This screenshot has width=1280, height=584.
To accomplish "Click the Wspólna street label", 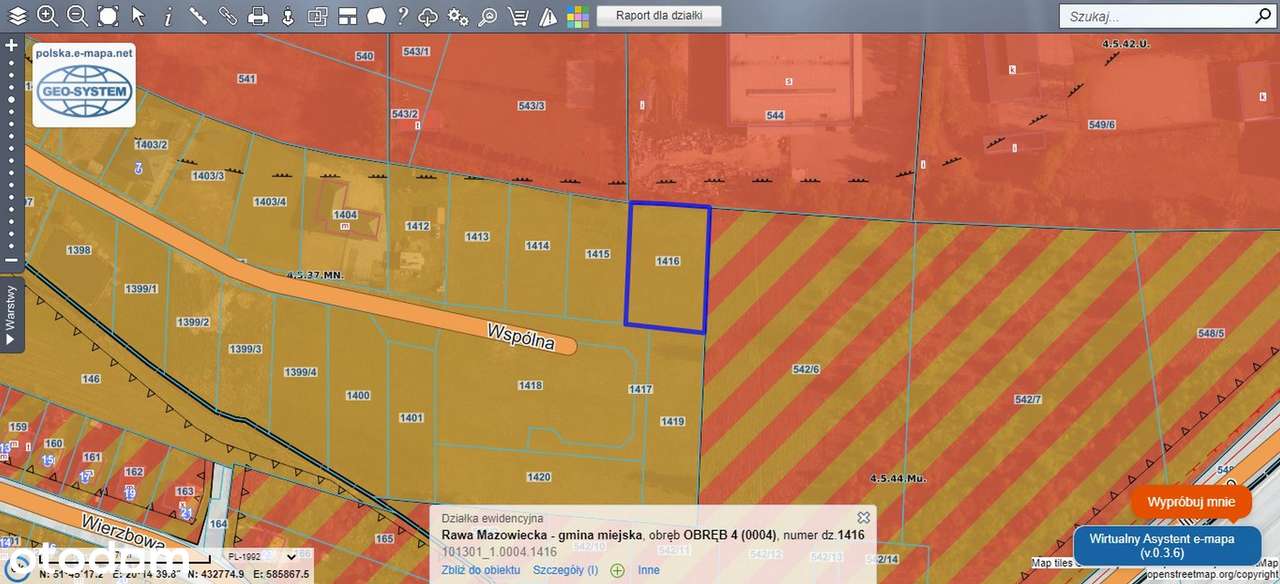I will pyautogui.click(x=521, y=336).
